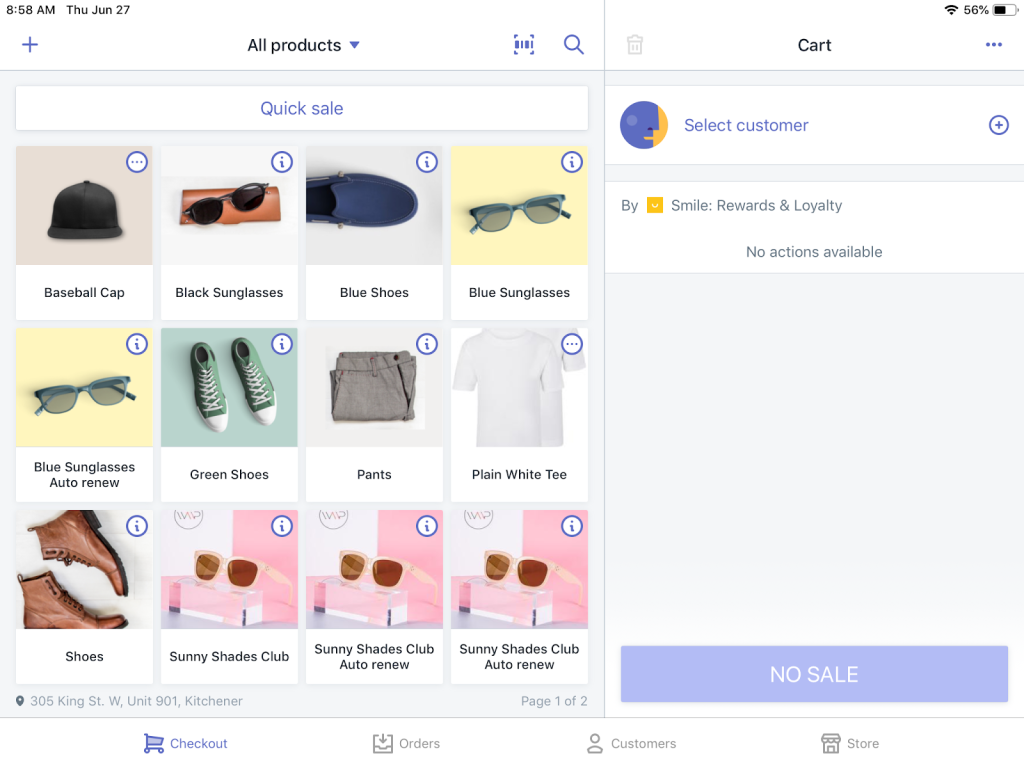The image size is (1024, 768).
Task: Switch to the Customers tab
Action: 631,743
